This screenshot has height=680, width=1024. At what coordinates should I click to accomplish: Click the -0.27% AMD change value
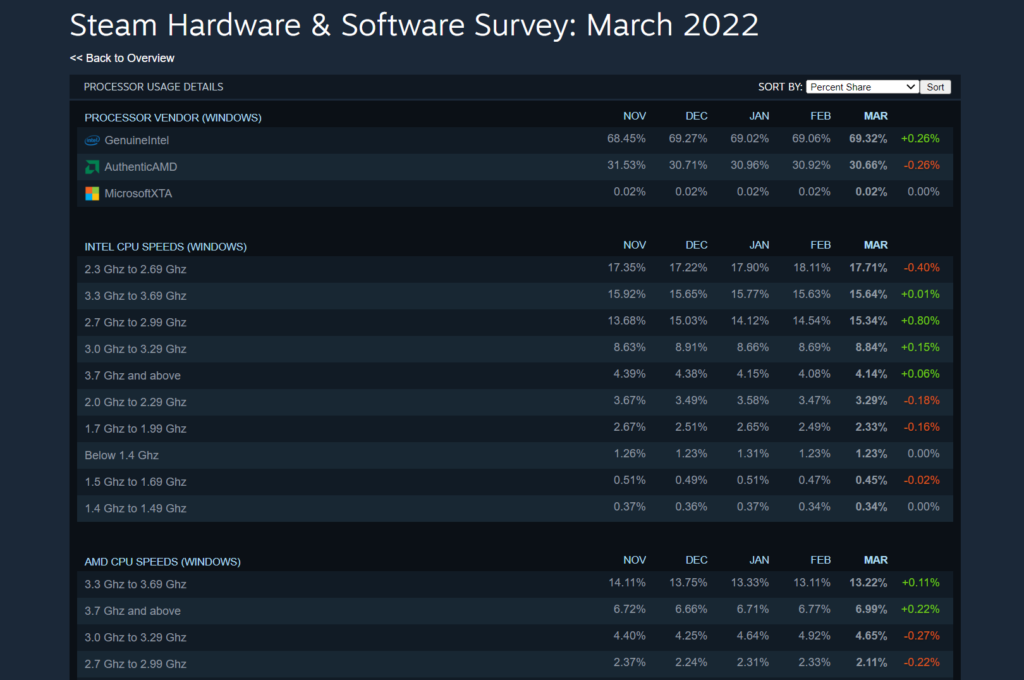pyautogui.click(x=921, y=636)
